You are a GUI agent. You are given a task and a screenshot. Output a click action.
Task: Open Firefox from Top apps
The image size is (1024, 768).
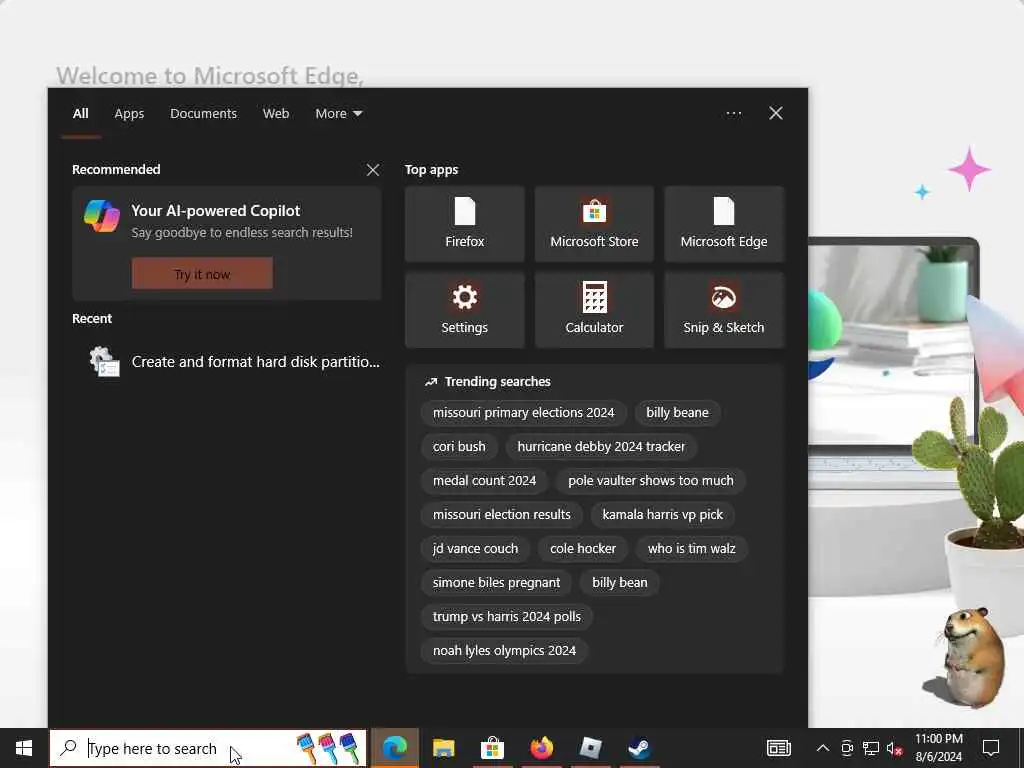(464, 224)
